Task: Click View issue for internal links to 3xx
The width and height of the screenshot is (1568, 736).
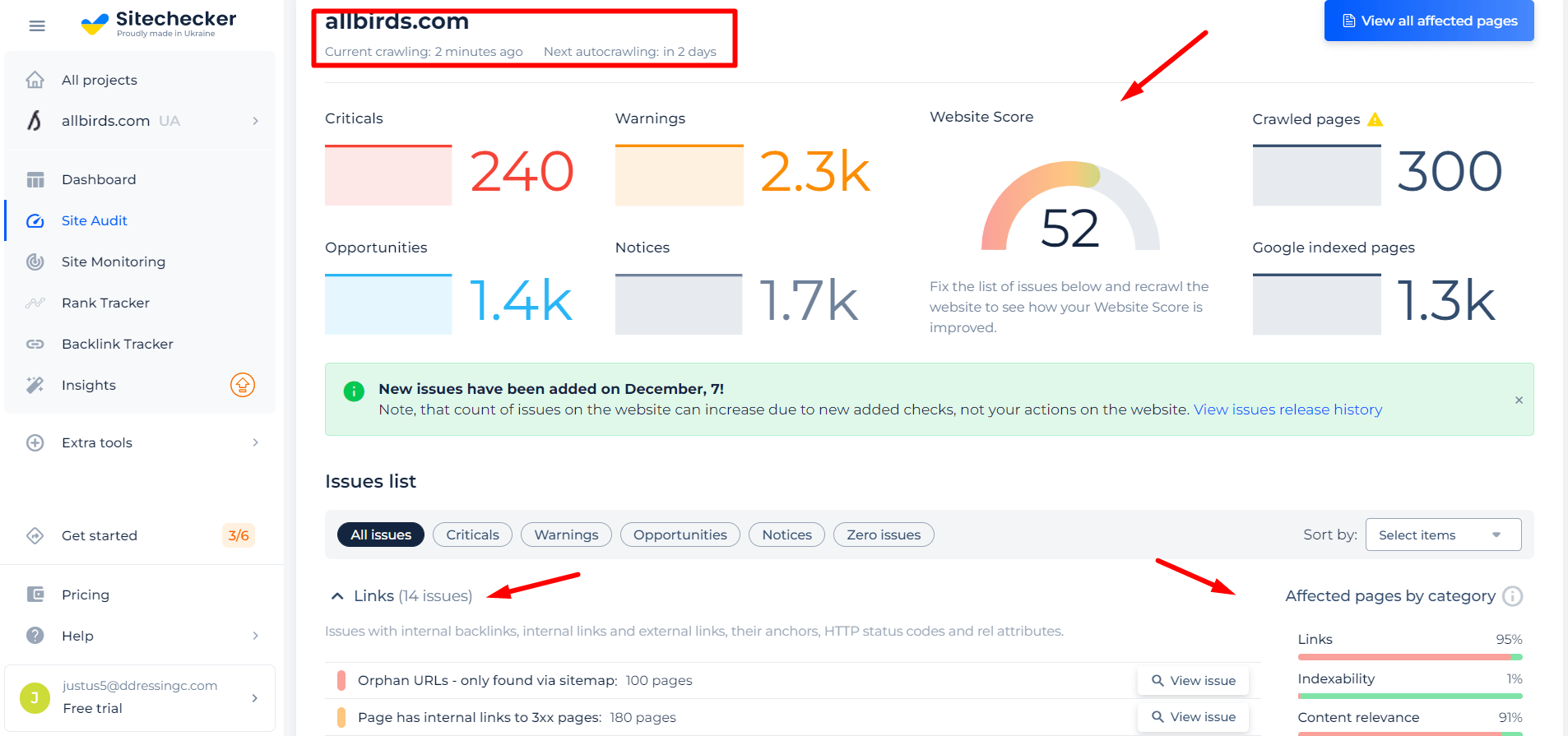Action: [x=1193, y=717]
